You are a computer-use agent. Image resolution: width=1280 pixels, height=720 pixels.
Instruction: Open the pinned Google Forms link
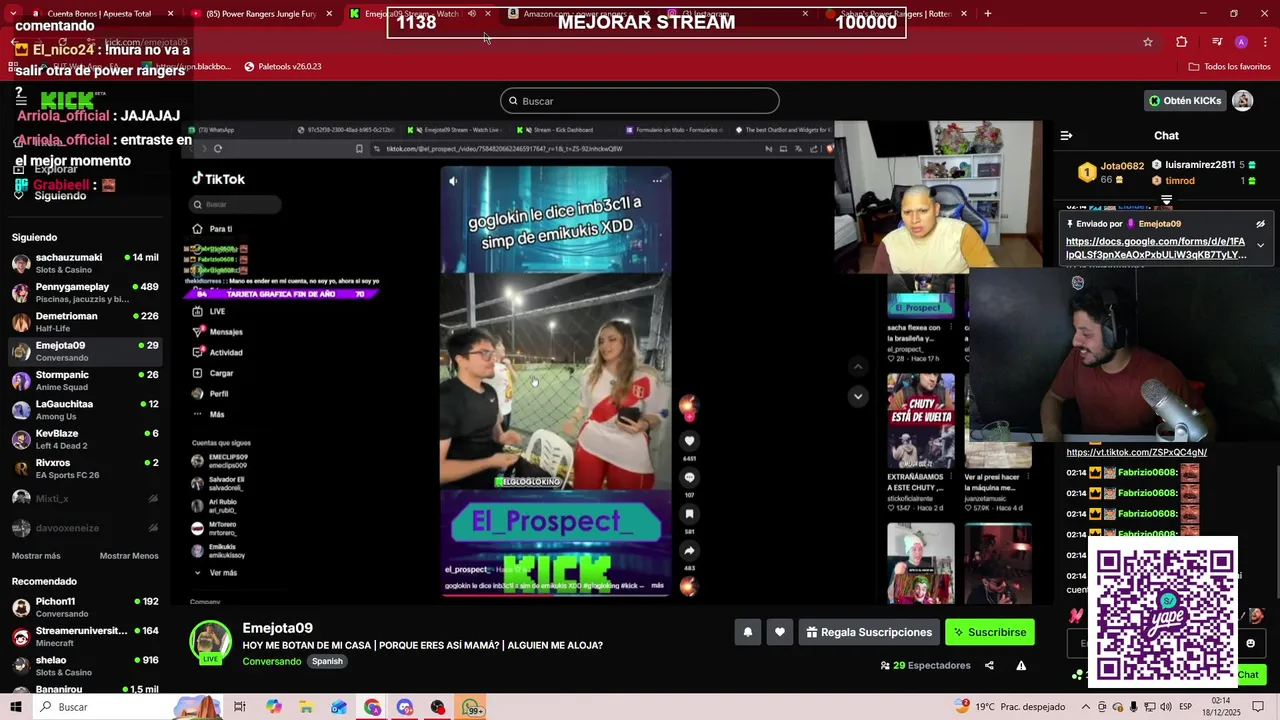[1155, 248]
